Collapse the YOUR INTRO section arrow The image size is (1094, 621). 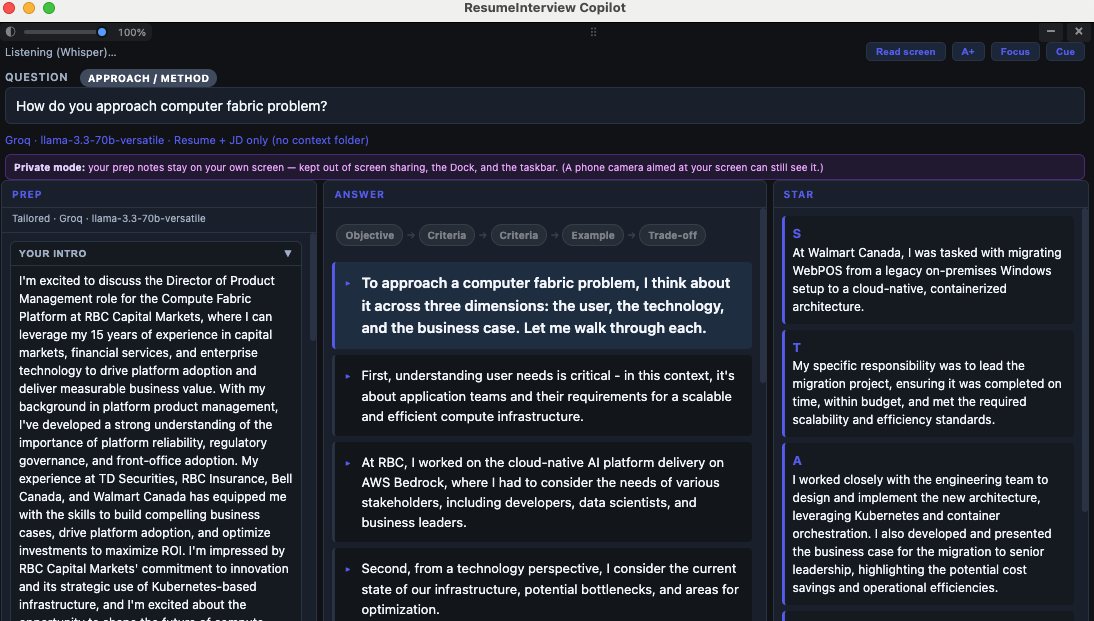point(287,253)
